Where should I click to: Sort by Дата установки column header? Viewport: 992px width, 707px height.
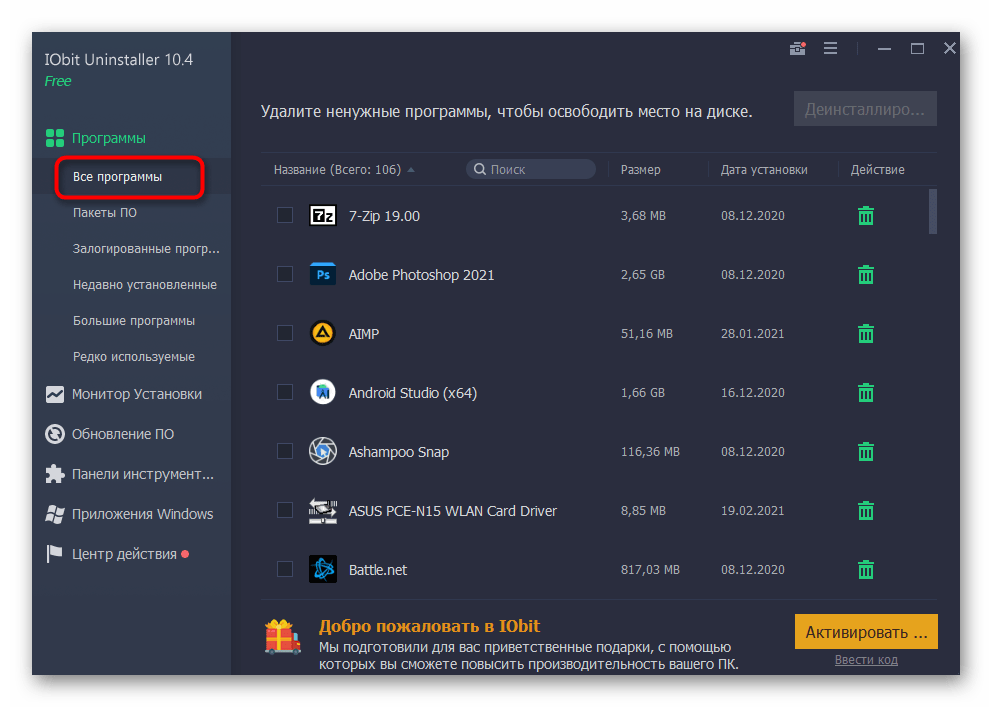click(764, 169)
